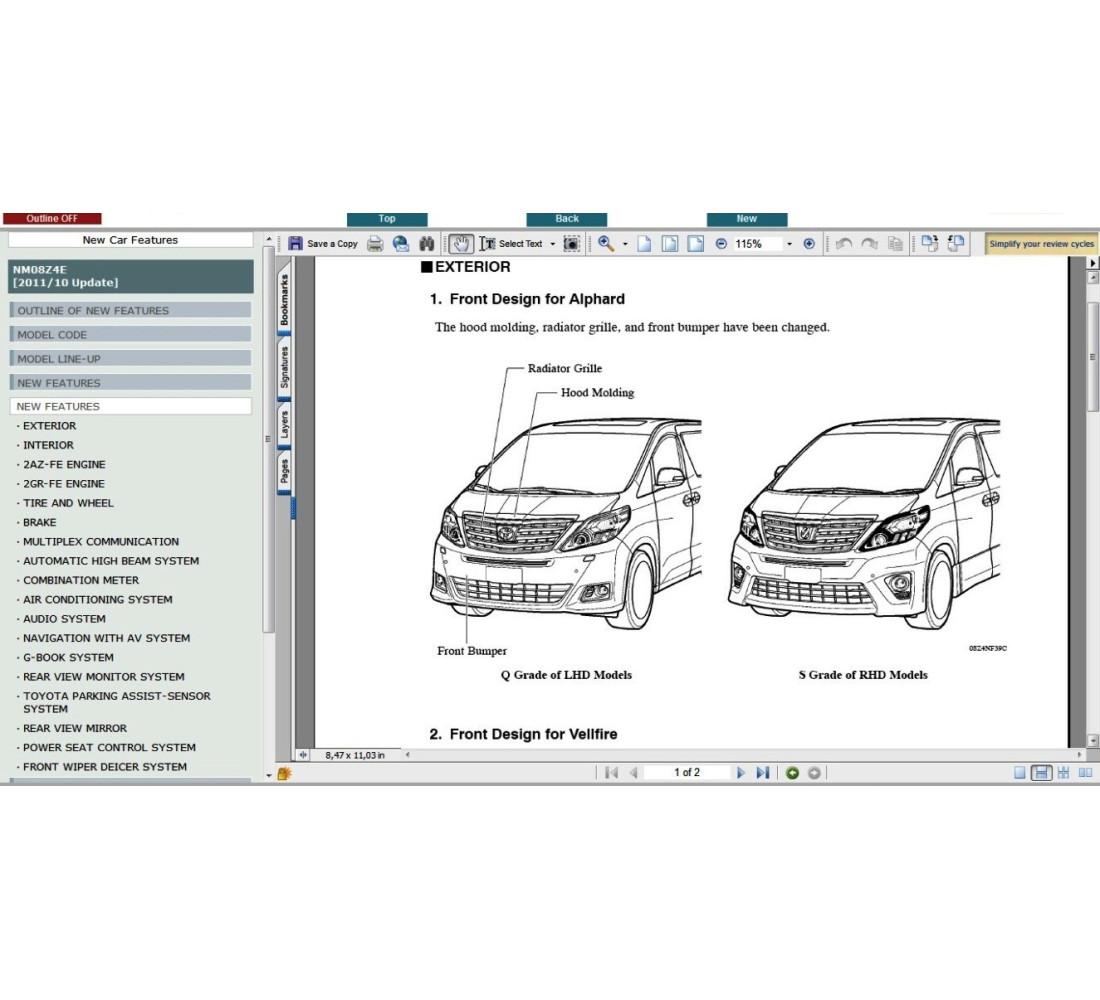Open the MULTIPLEX COMMUNICATION link
Viewport: 1100px width, 1000px height.
100,542
